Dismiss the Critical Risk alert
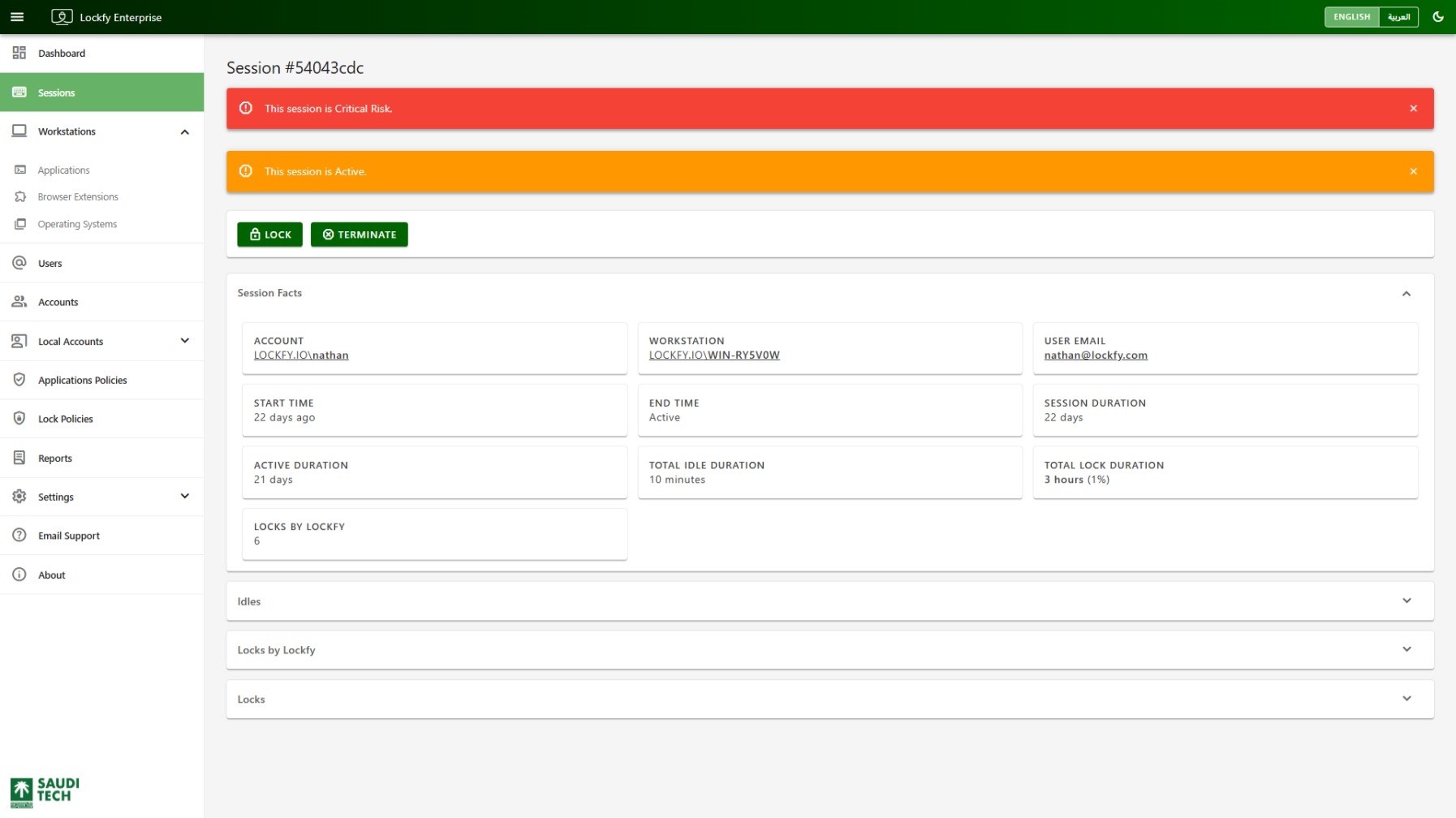1456x818 pixels. coord(1413,109)
